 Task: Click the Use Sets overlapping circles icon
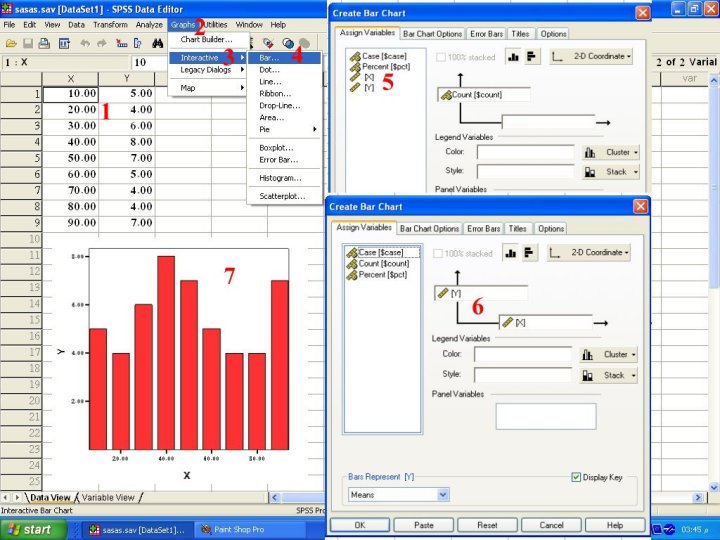click(288, 44)
